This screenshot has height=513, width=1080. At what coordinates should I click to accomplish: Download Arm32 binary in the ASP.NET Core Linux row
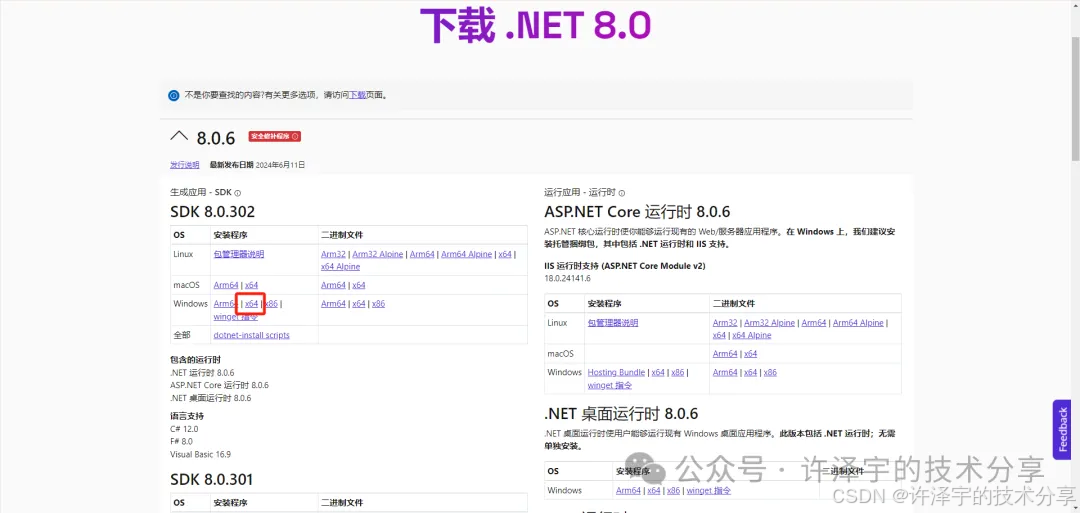(x=725, y=322)
